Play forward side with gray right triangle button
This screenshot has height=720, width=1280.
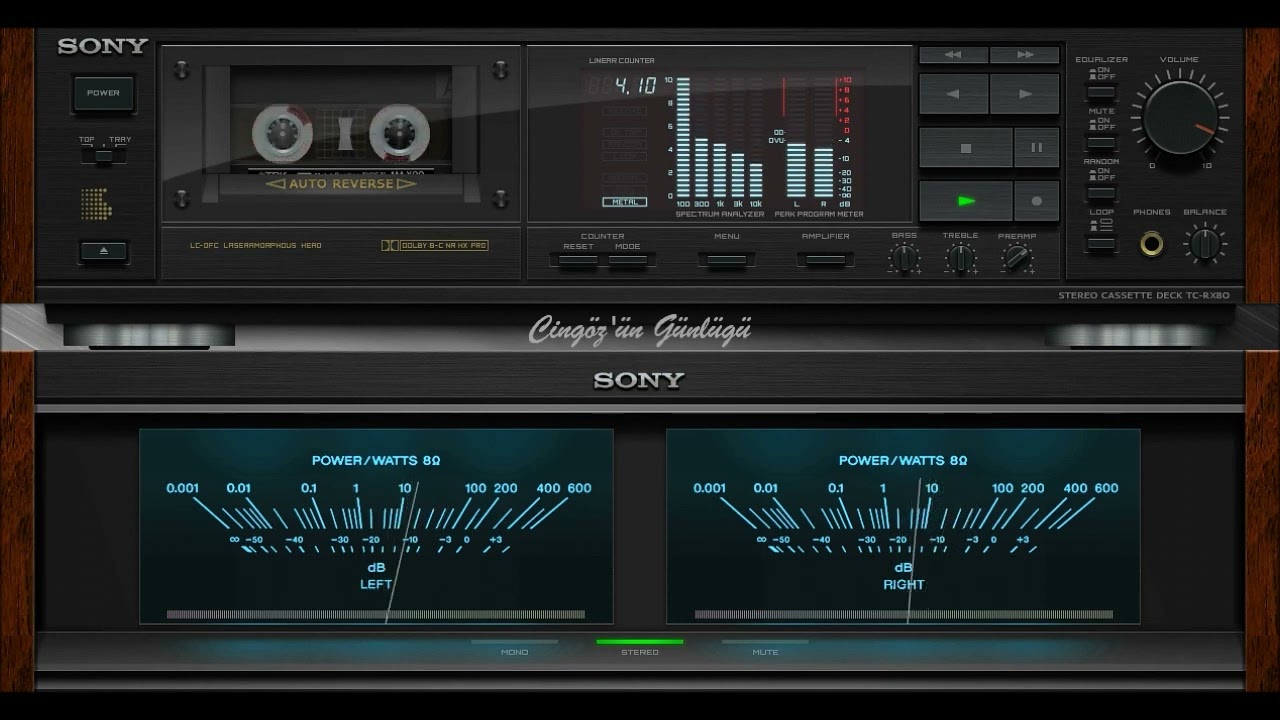(1025, 94)
